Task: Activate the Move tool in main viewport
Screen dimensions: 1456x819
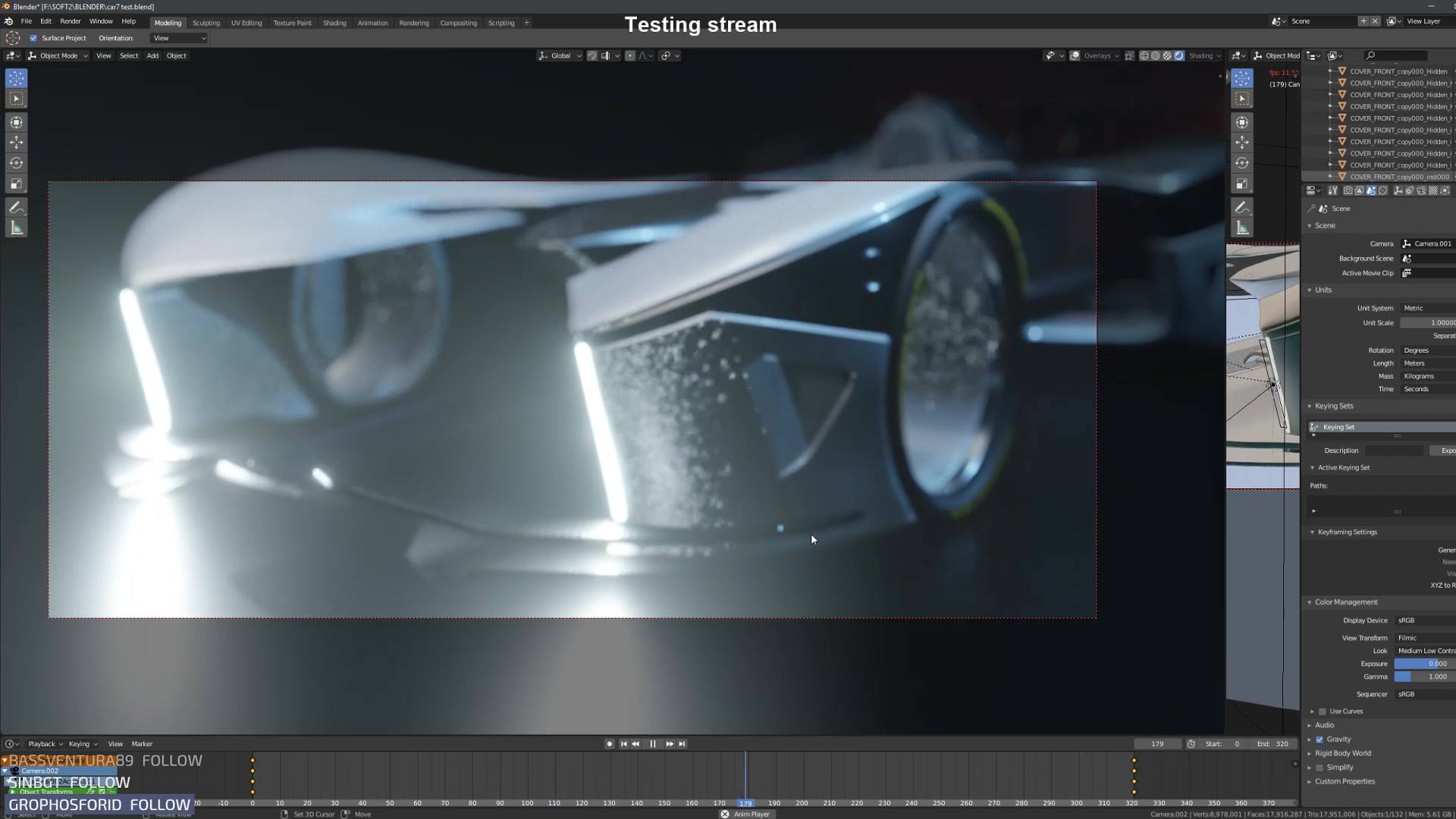Action: pyautogui.click(x=16, y=143)
